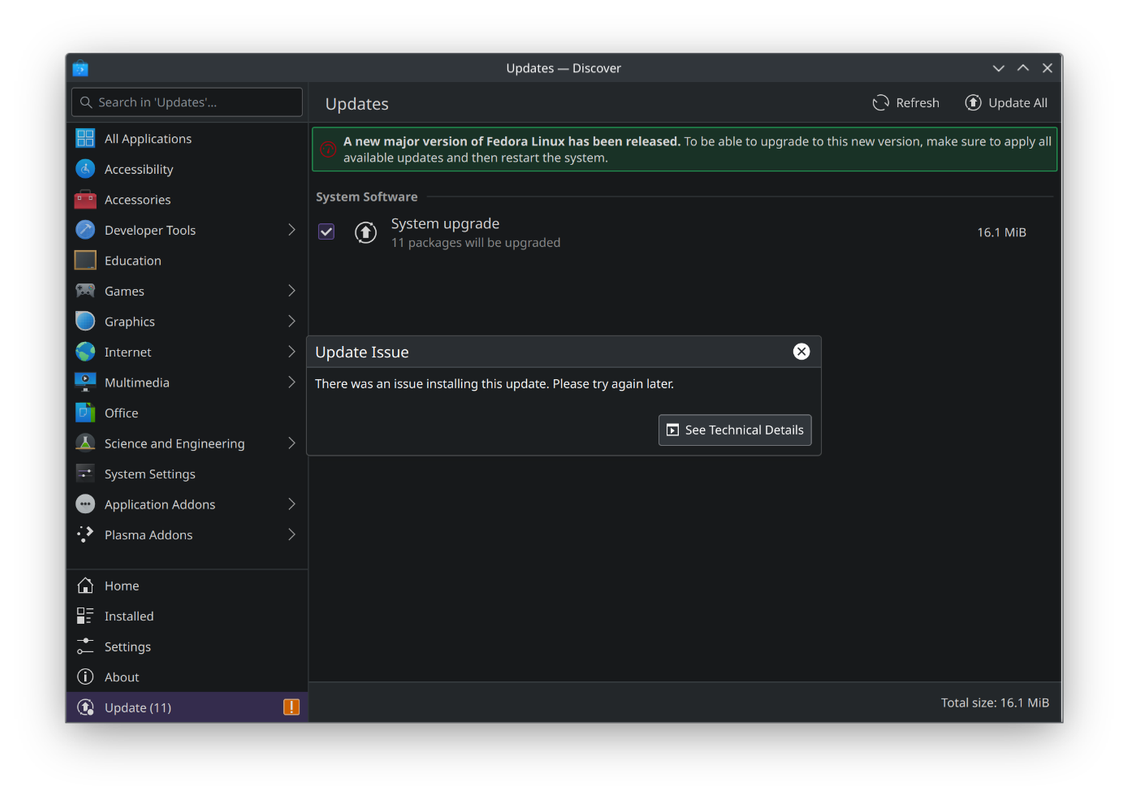This screenshot has height=800, width=1127.
Task: Click the 'Total size: 16.1 MiB' footer
Action: tap(995, 702)
